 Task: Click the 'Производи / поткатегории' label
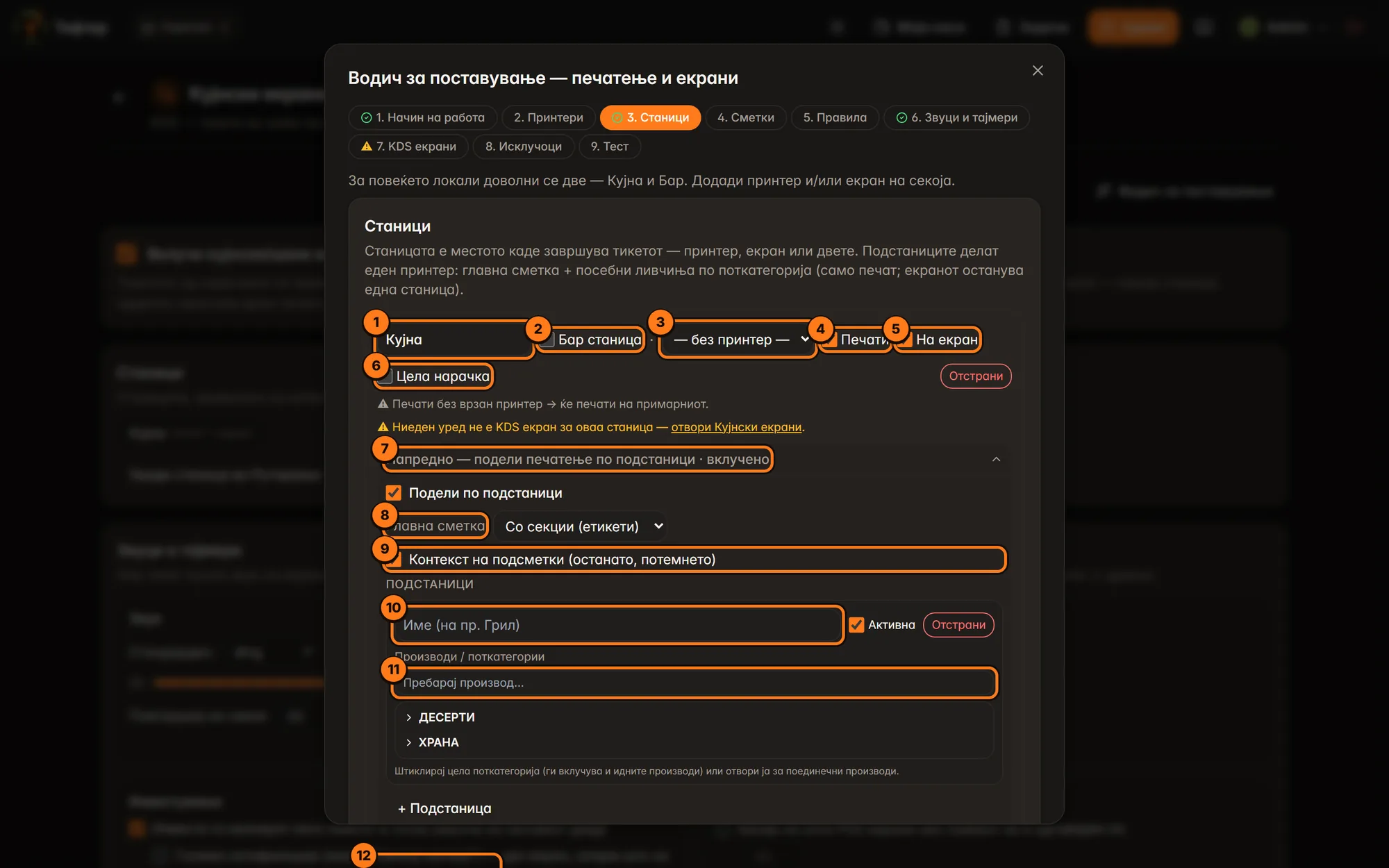coord(469,657)
